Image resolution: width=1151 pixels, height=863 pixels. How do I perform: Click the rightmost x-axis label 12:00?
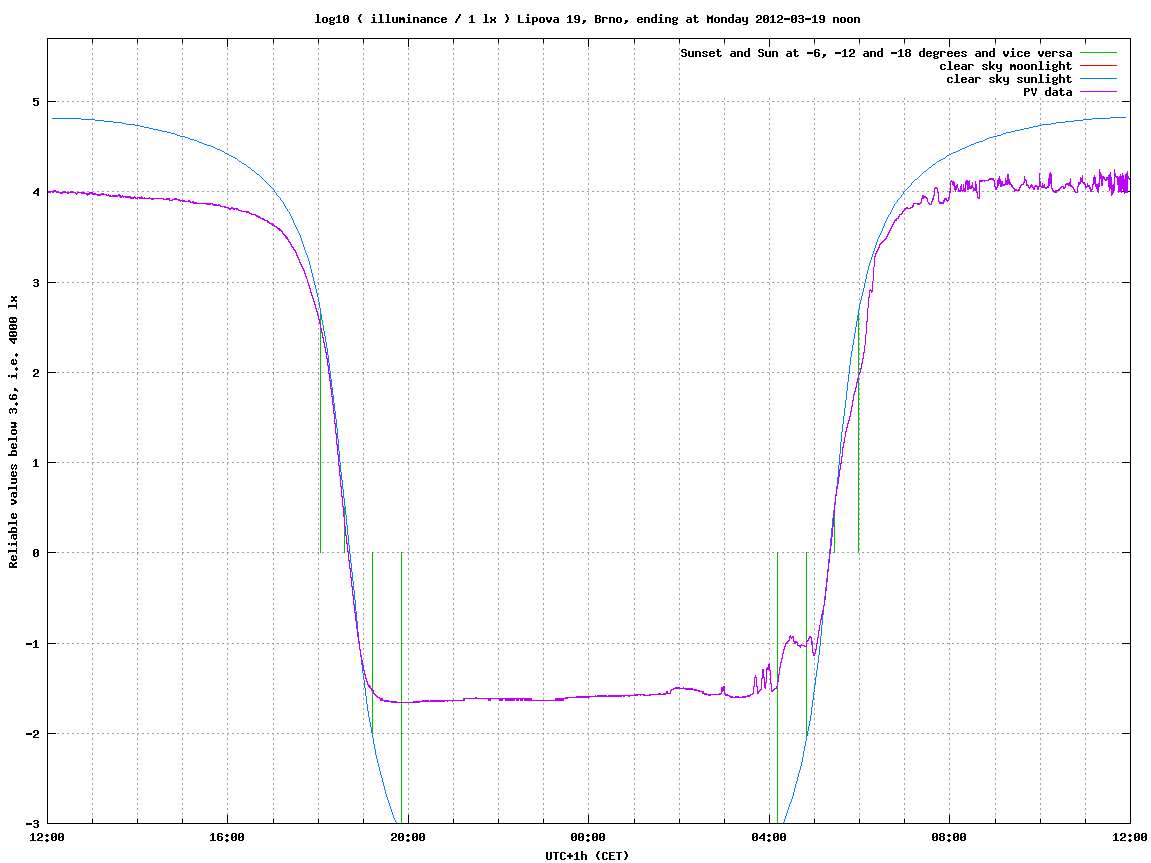[1130, 837]
